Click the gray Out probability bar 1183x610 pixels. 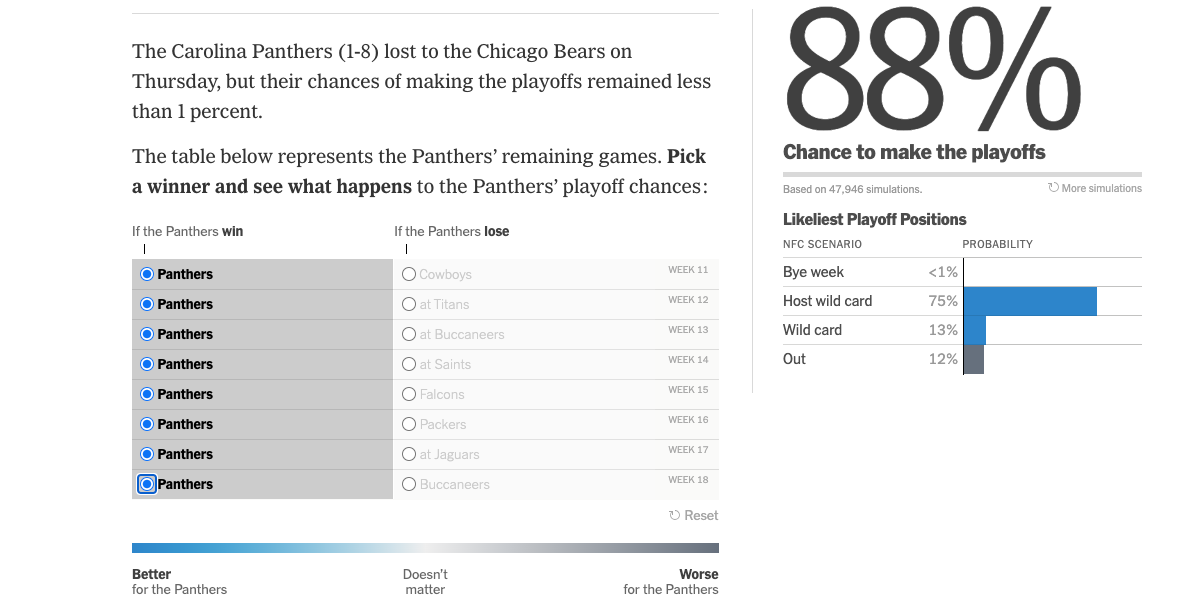(972, 358)
